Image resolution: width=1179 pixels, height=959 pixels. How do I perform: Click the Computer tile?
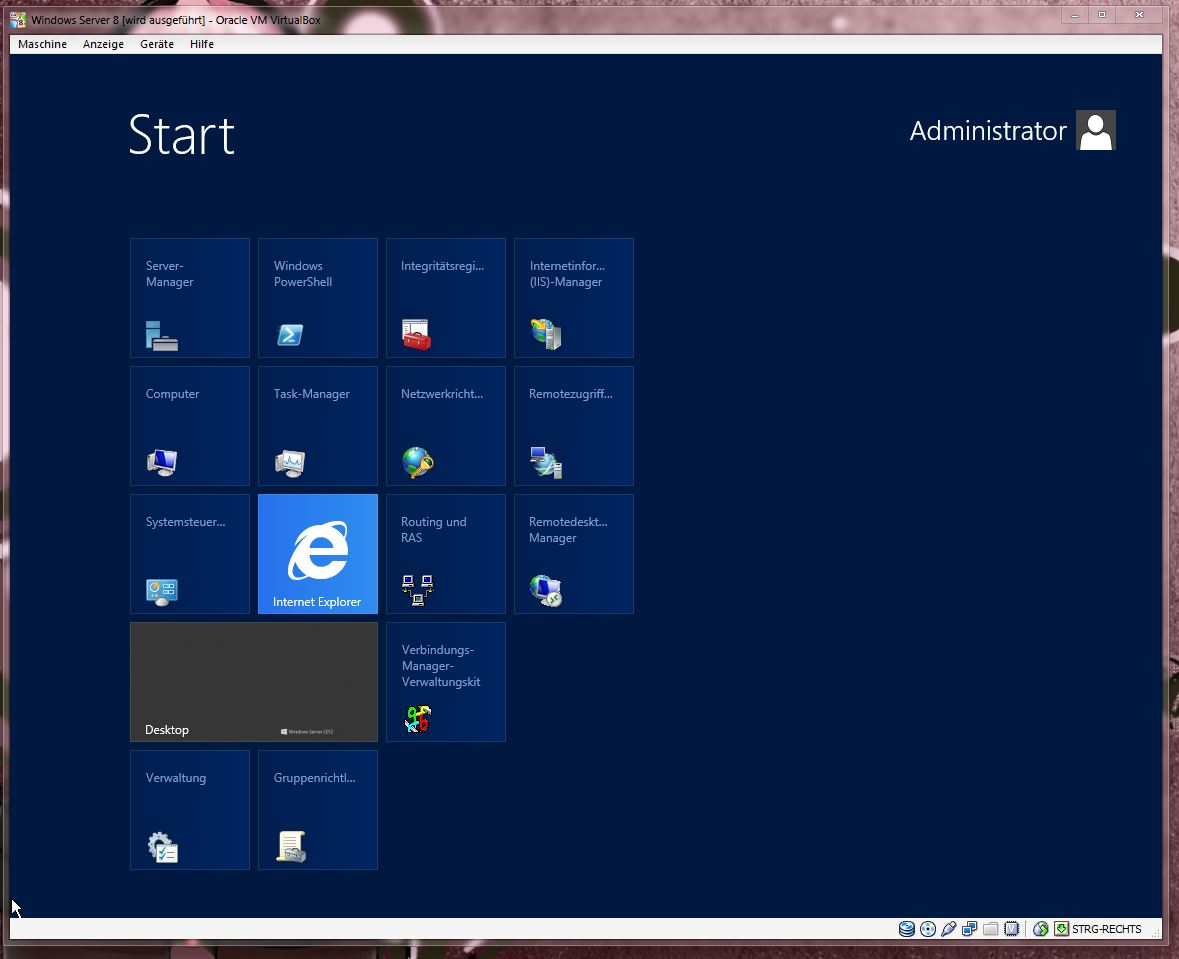coord(190,426)
